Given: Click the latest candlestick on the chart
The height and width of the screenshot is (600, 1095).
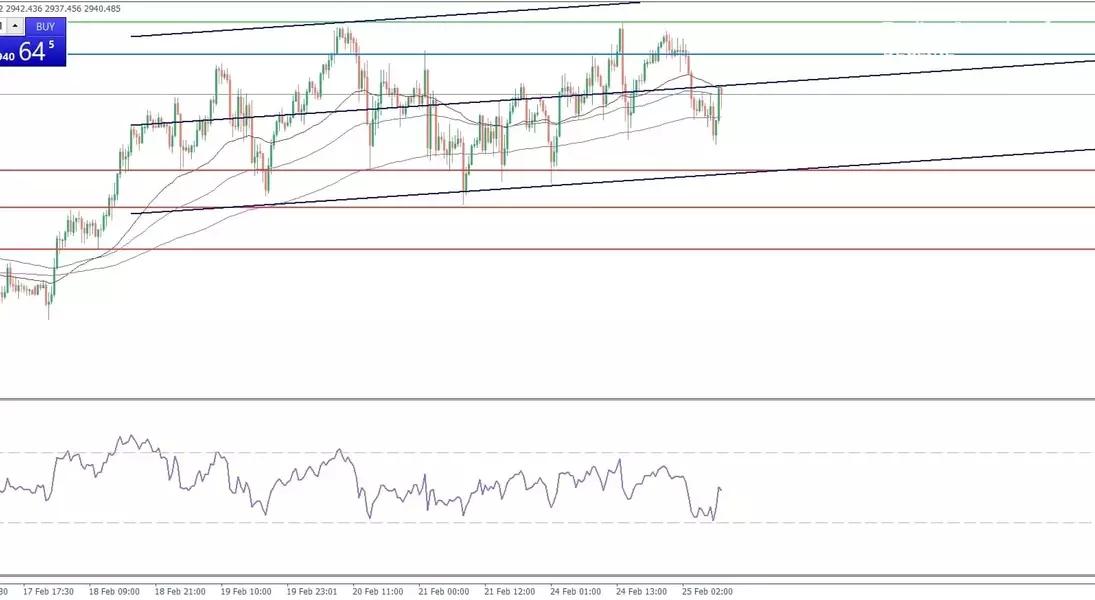Looking at the screenshot, I should tap(720, 100).
